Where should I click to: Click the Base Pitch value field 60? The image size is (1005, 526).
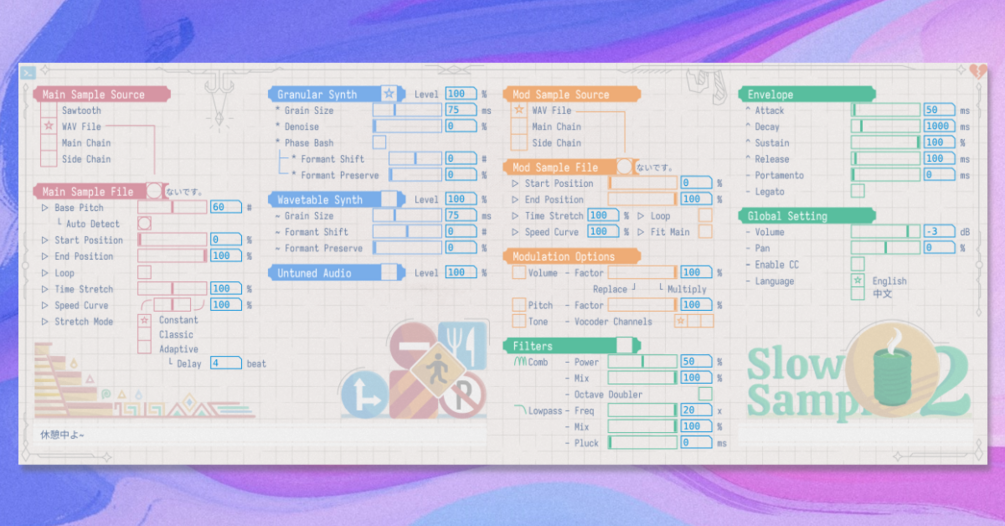226,207
